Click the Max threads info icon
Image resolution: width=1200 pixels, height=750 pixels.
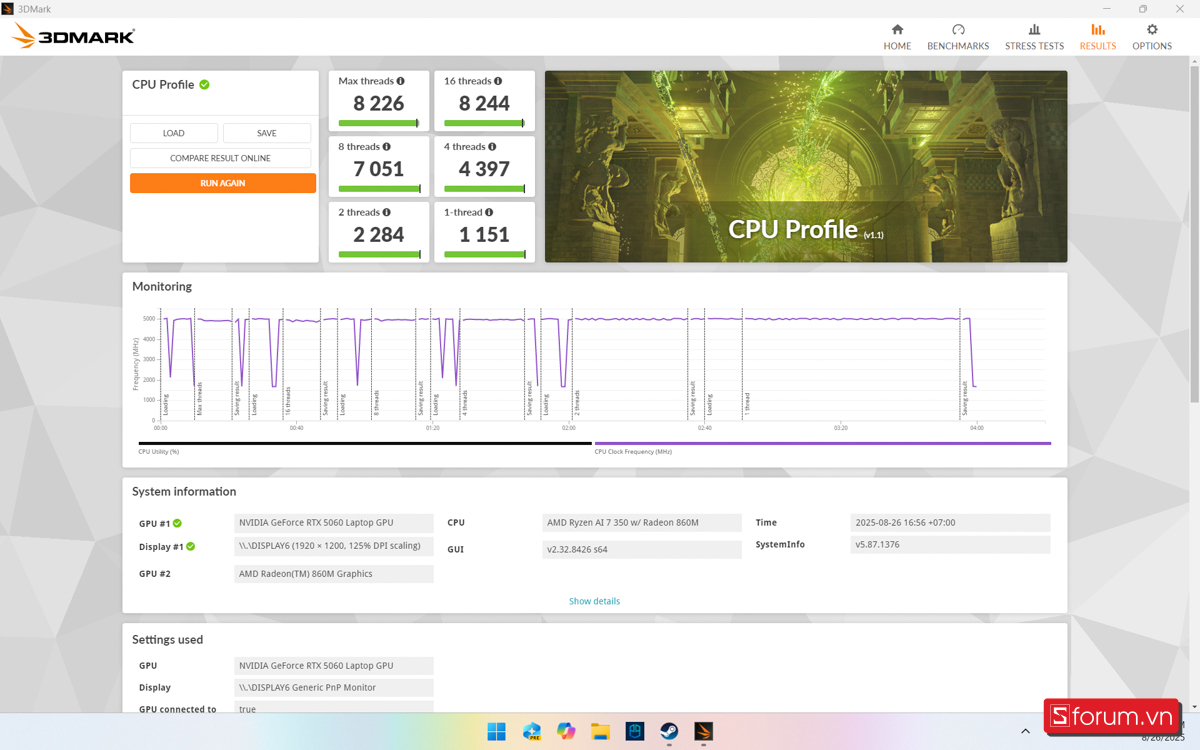tap(401, 81)
